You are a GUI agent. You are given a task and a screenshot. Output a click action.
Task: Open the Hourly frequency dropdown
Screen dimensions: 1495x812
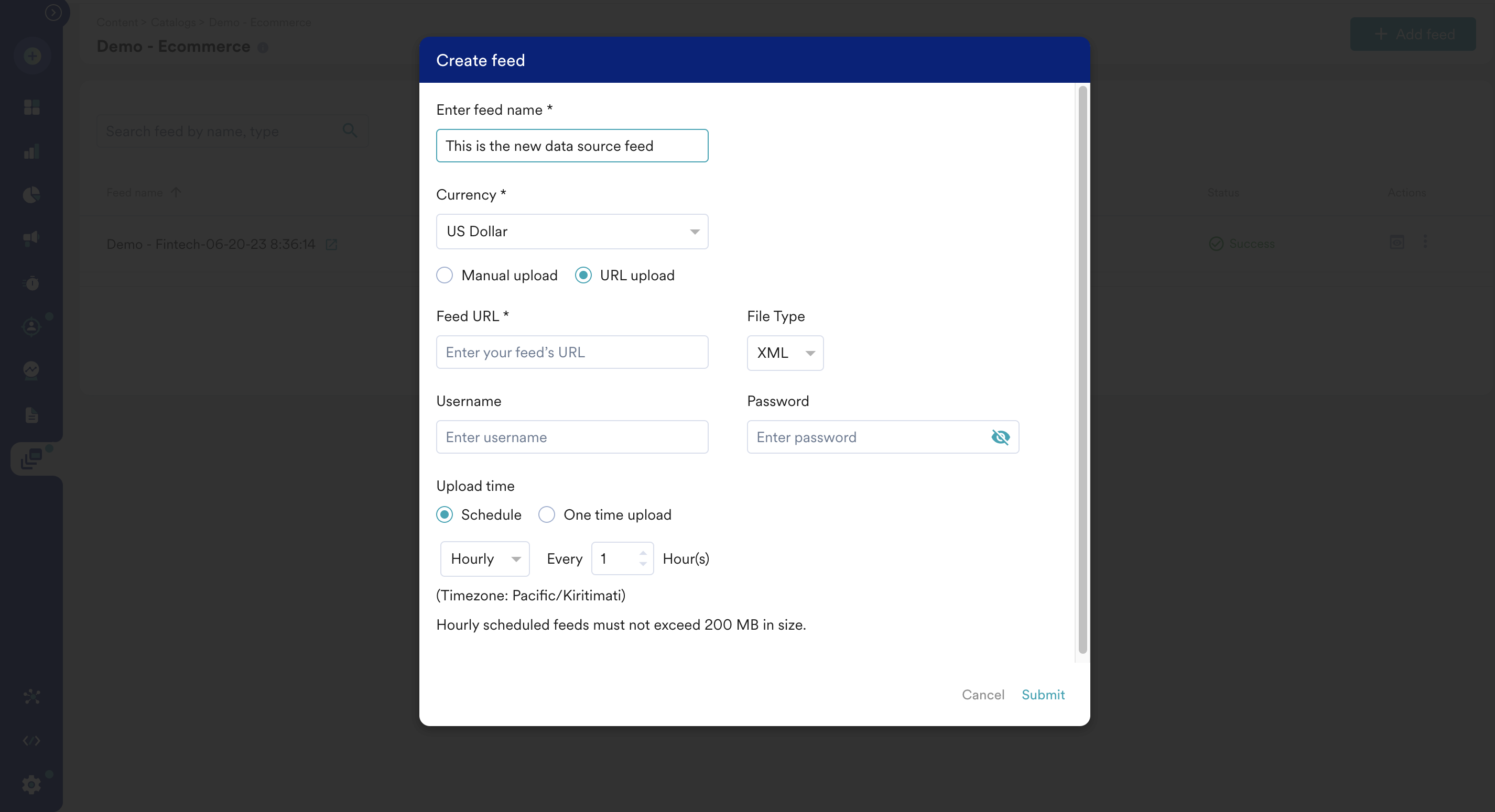[484, 558]
